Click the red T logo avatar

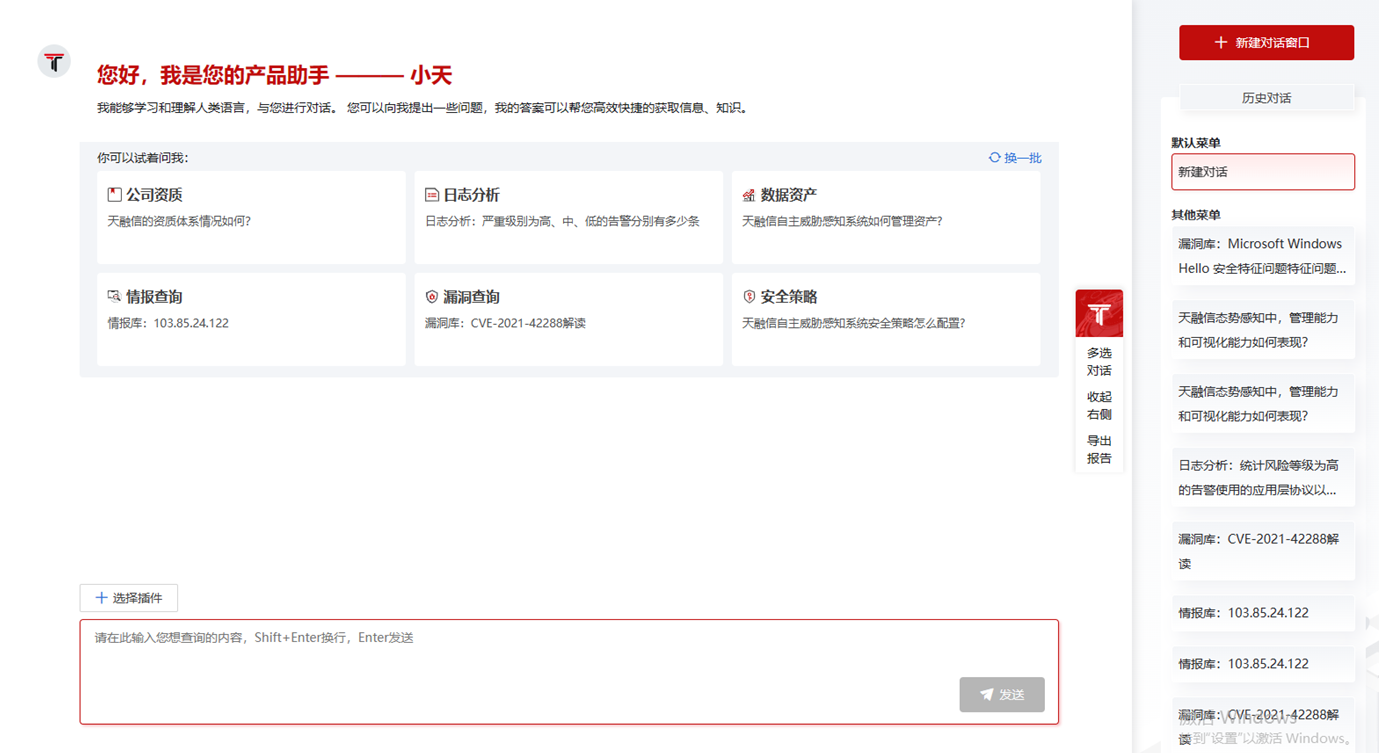click(54, 62)
